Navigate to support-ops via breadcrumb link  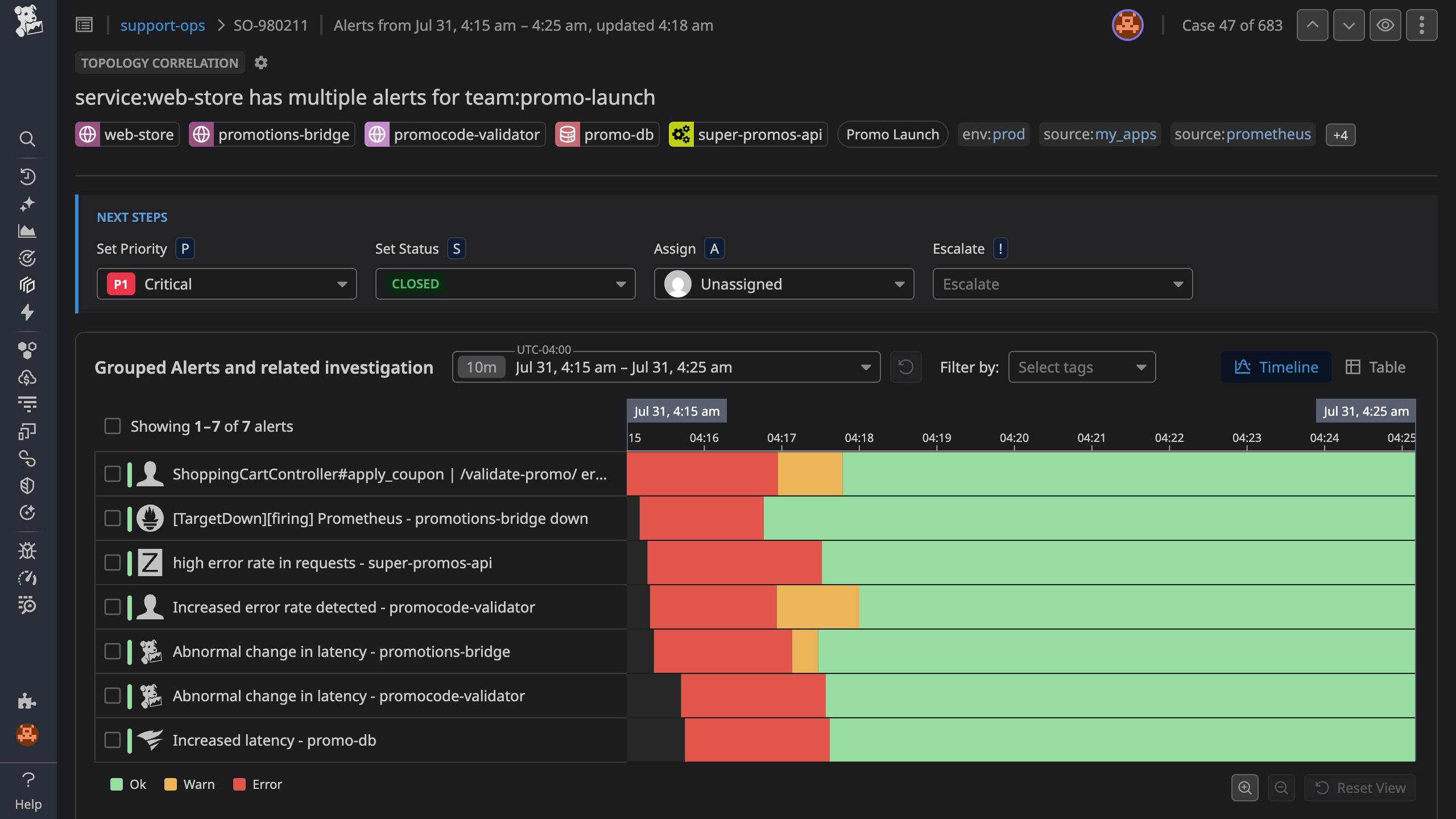163,25
